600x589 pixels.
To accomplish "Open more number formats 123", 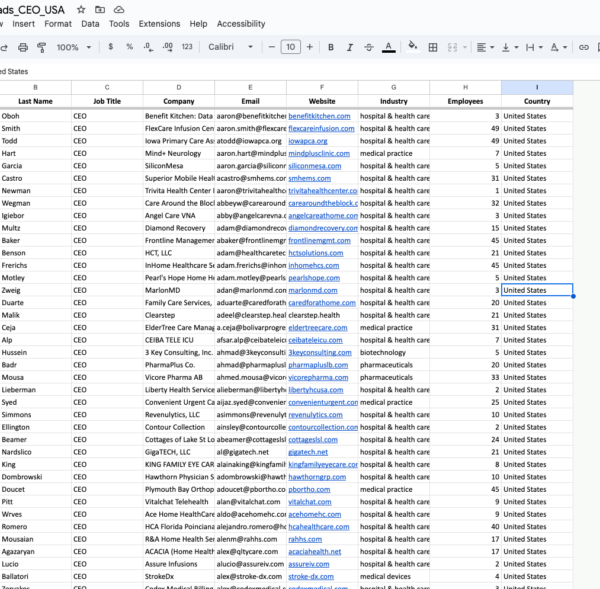I will [187, 47].
